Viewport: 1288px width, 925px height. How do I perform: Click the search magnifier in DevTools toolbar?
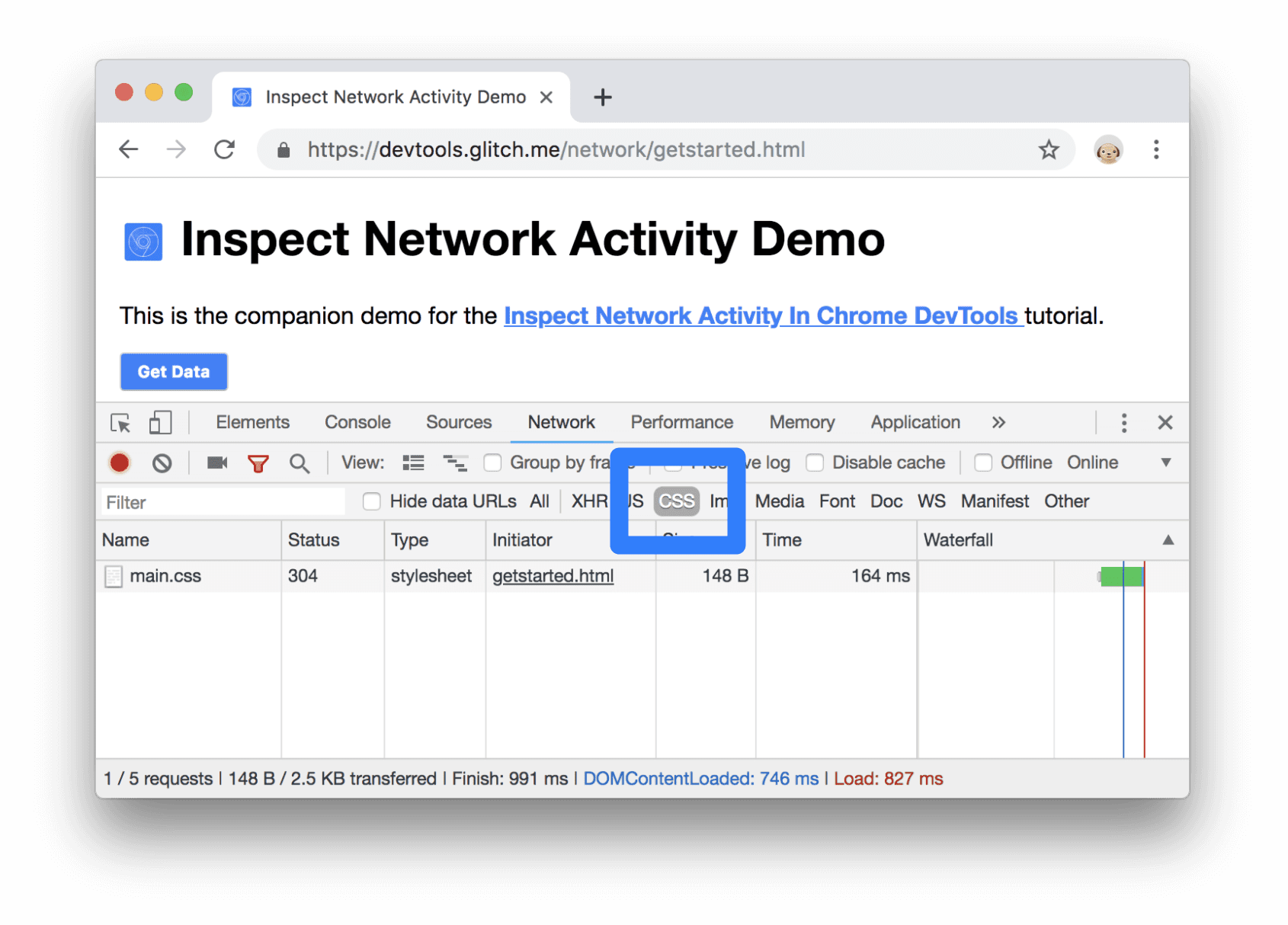300,462
